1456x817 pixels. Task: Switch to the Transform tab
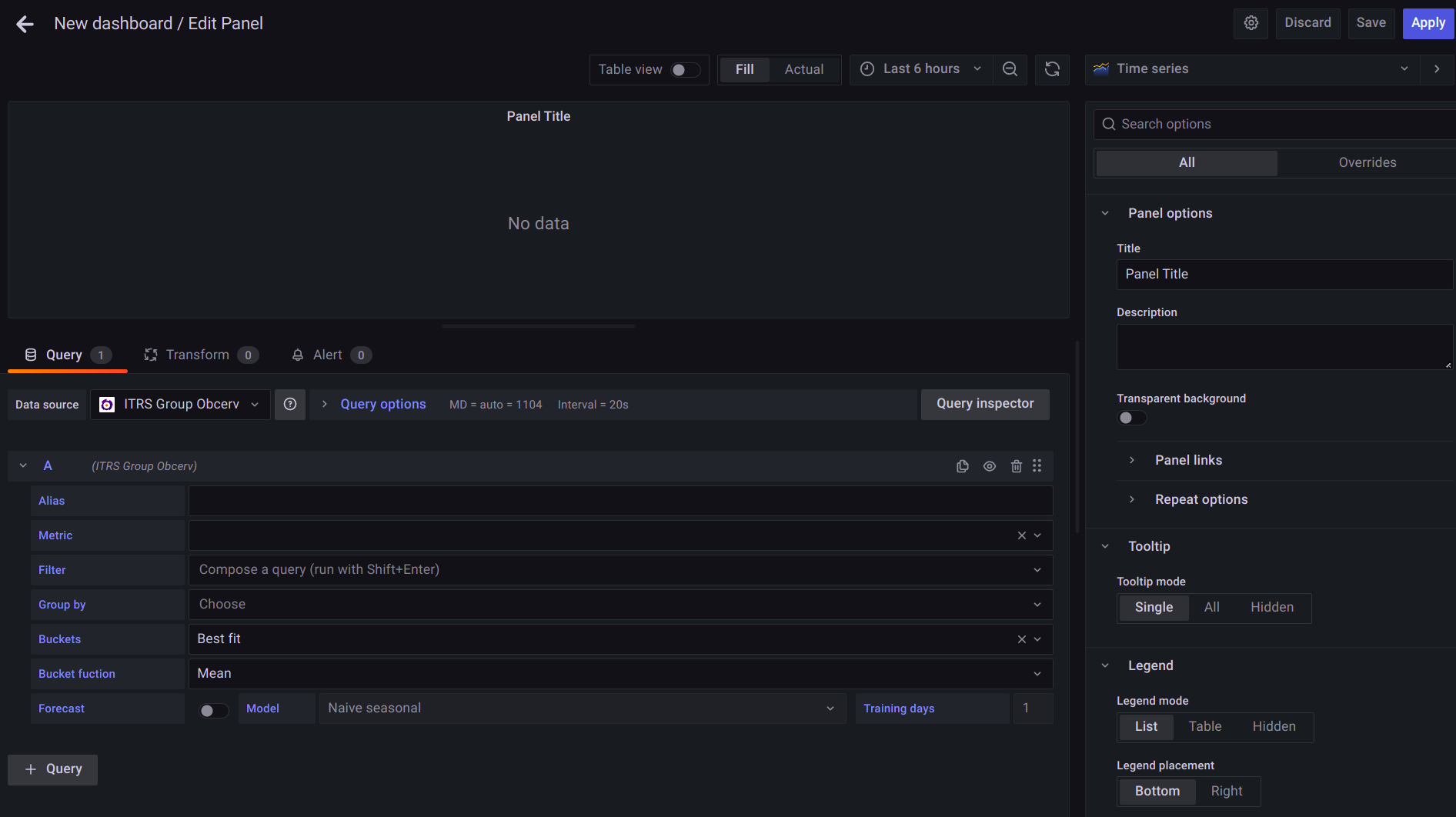coord(201,355)
